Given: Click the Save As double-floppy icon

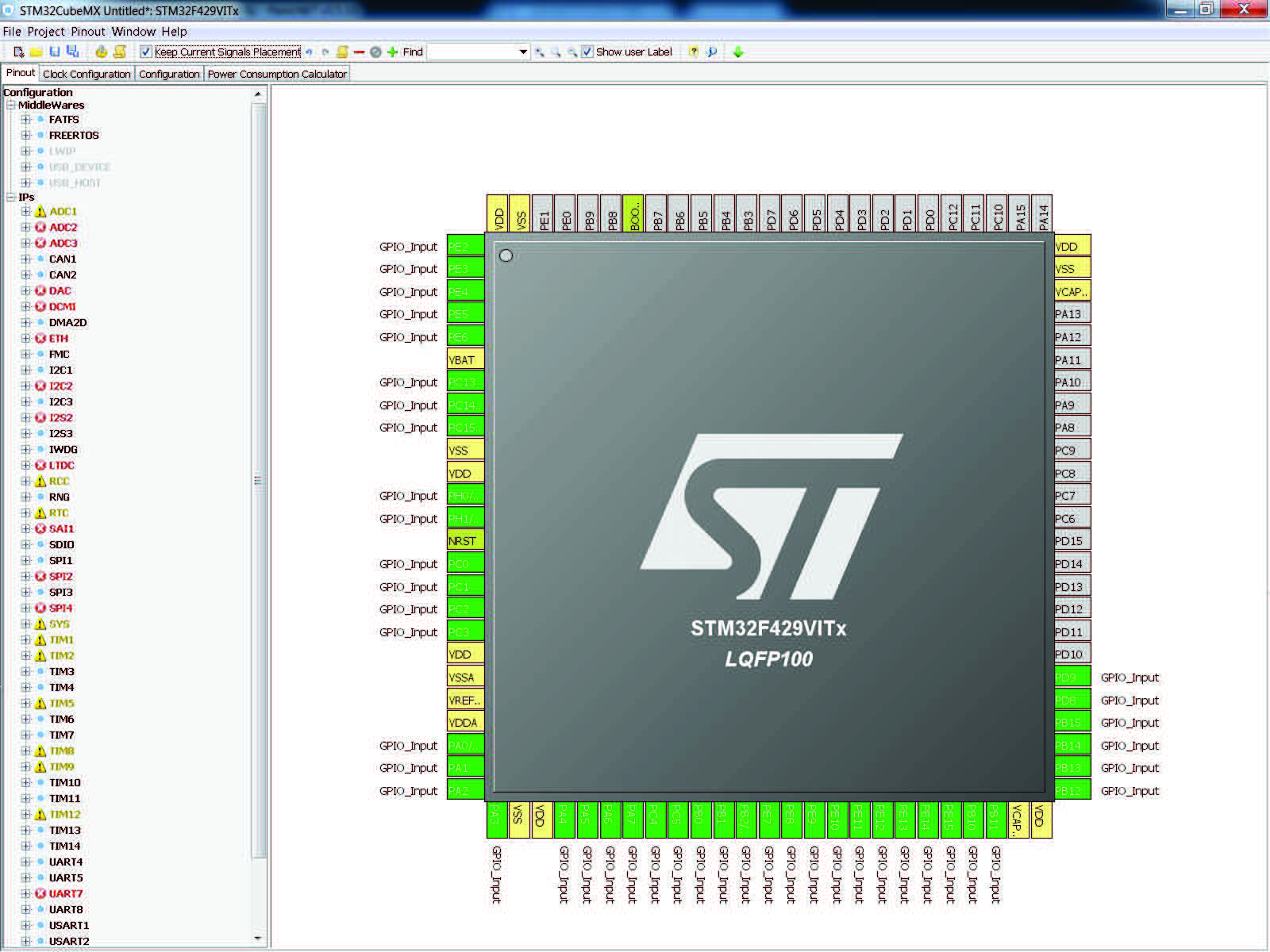Looking at the screenshot, I should click(73, 52).
